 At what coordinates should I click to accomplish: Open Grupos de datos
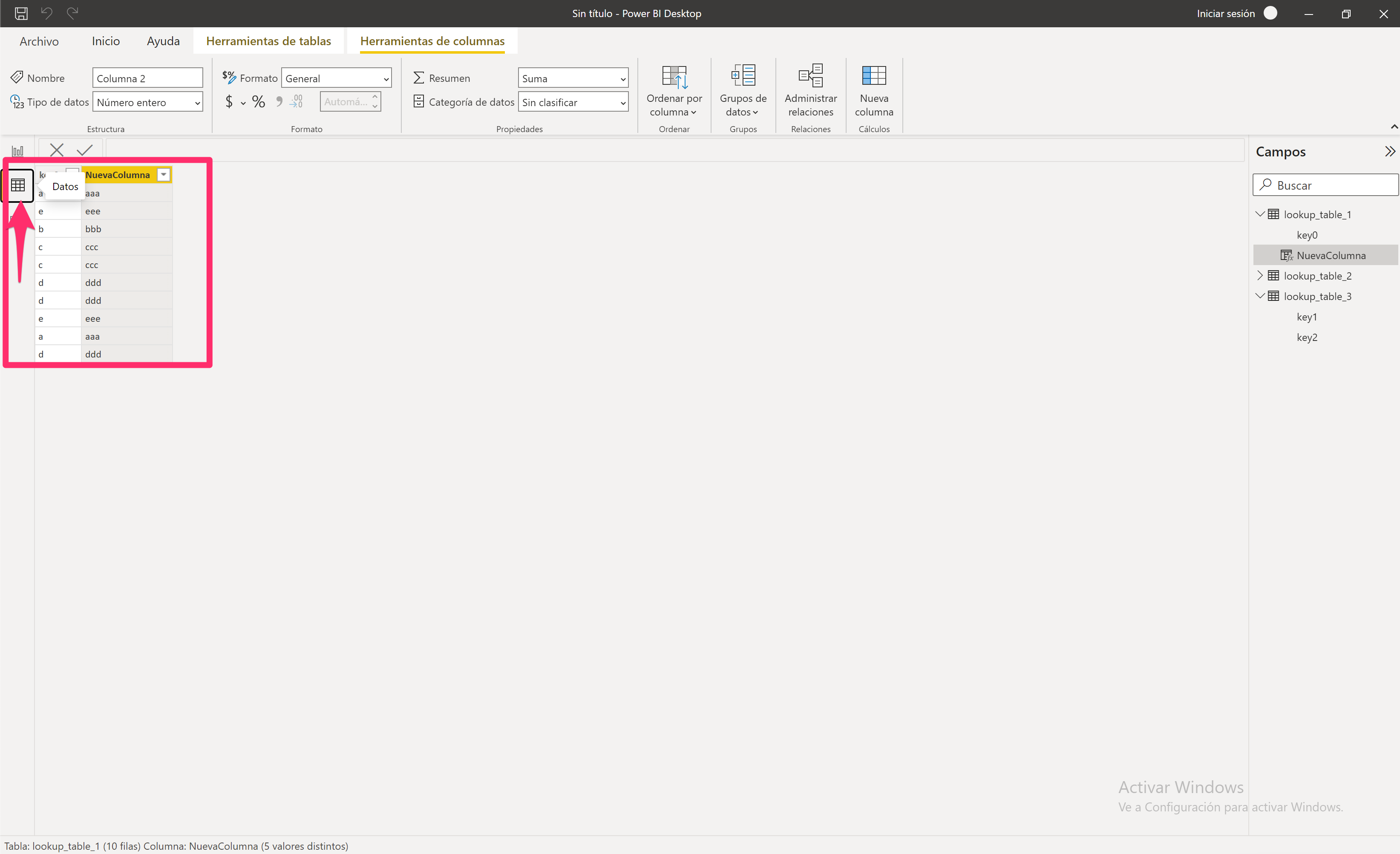click(743, 91)
